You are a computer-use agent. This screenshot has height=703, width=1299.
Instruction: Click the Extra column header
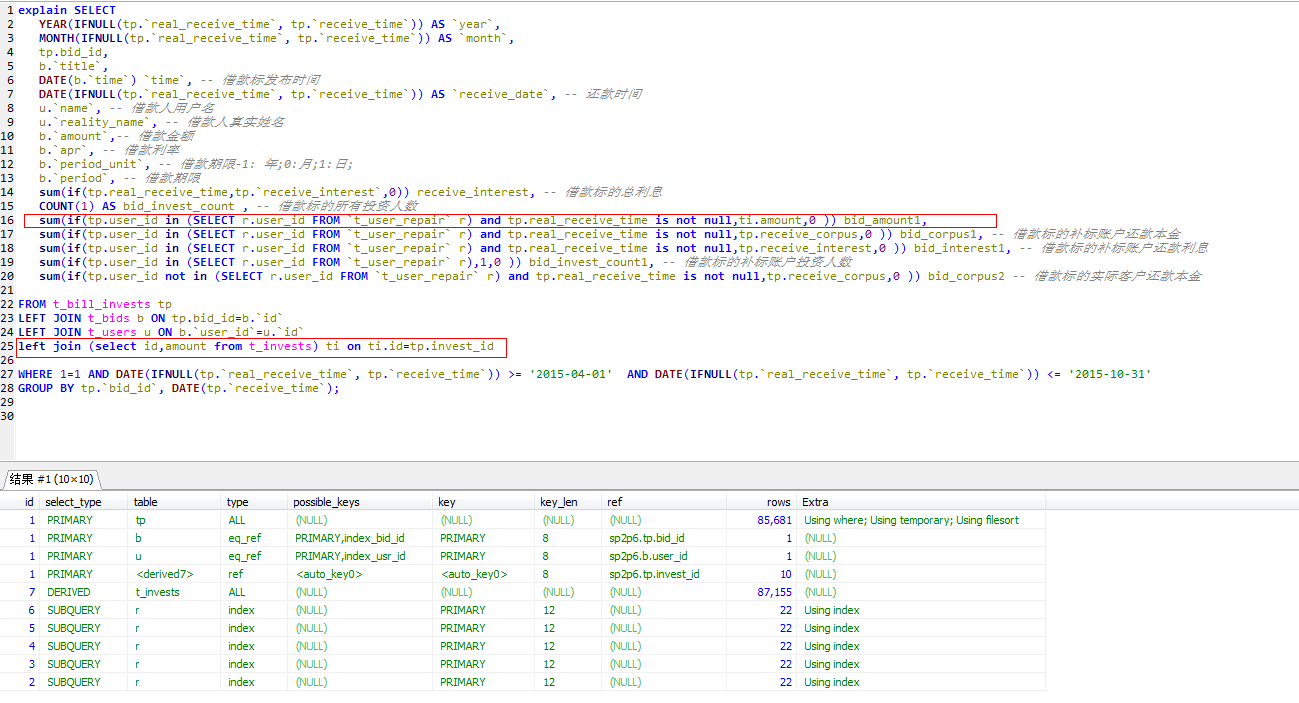coord(815,502)
